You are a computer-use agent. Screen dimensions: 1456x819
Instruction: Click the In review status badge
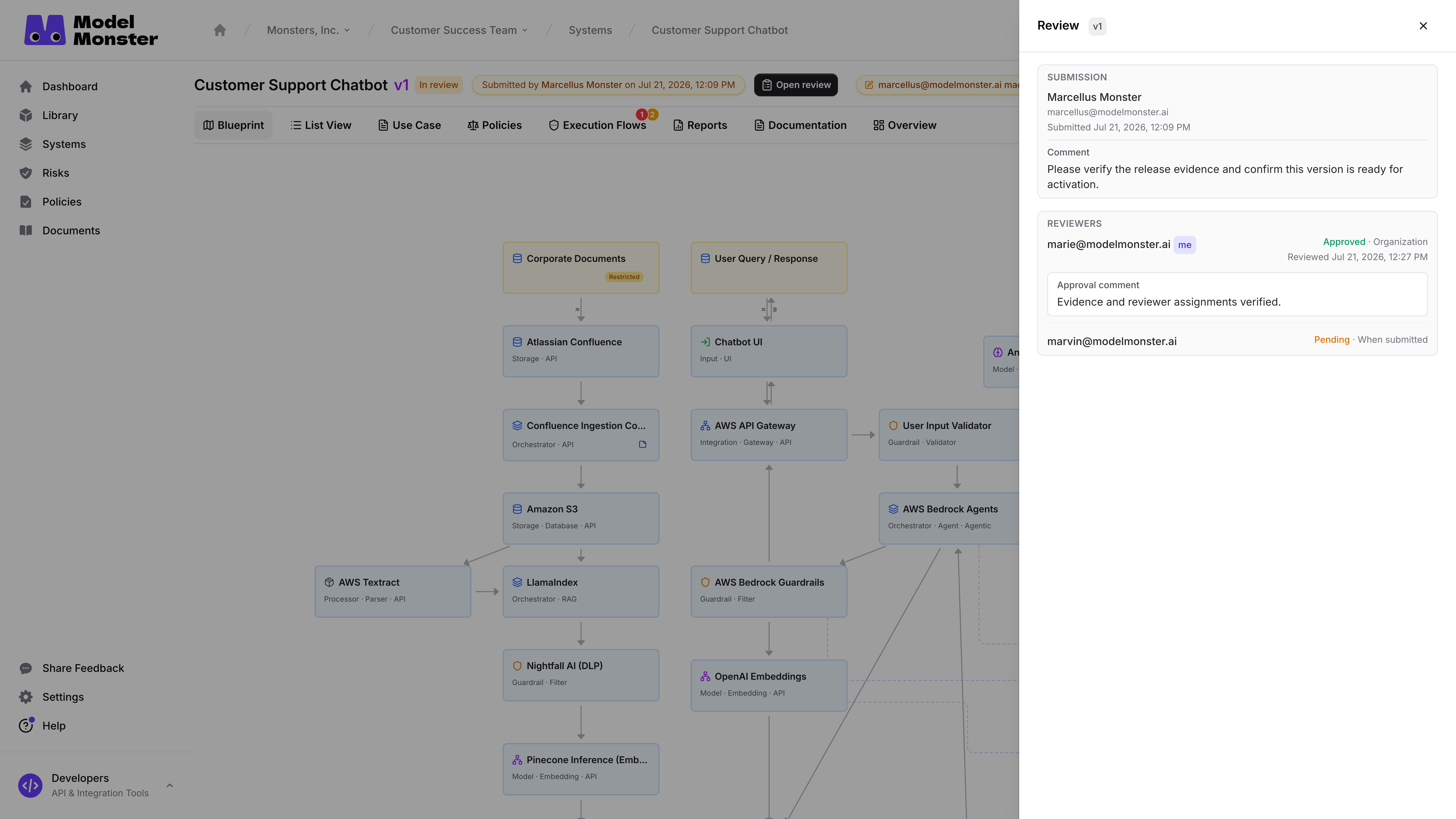[x=439, y=85]
